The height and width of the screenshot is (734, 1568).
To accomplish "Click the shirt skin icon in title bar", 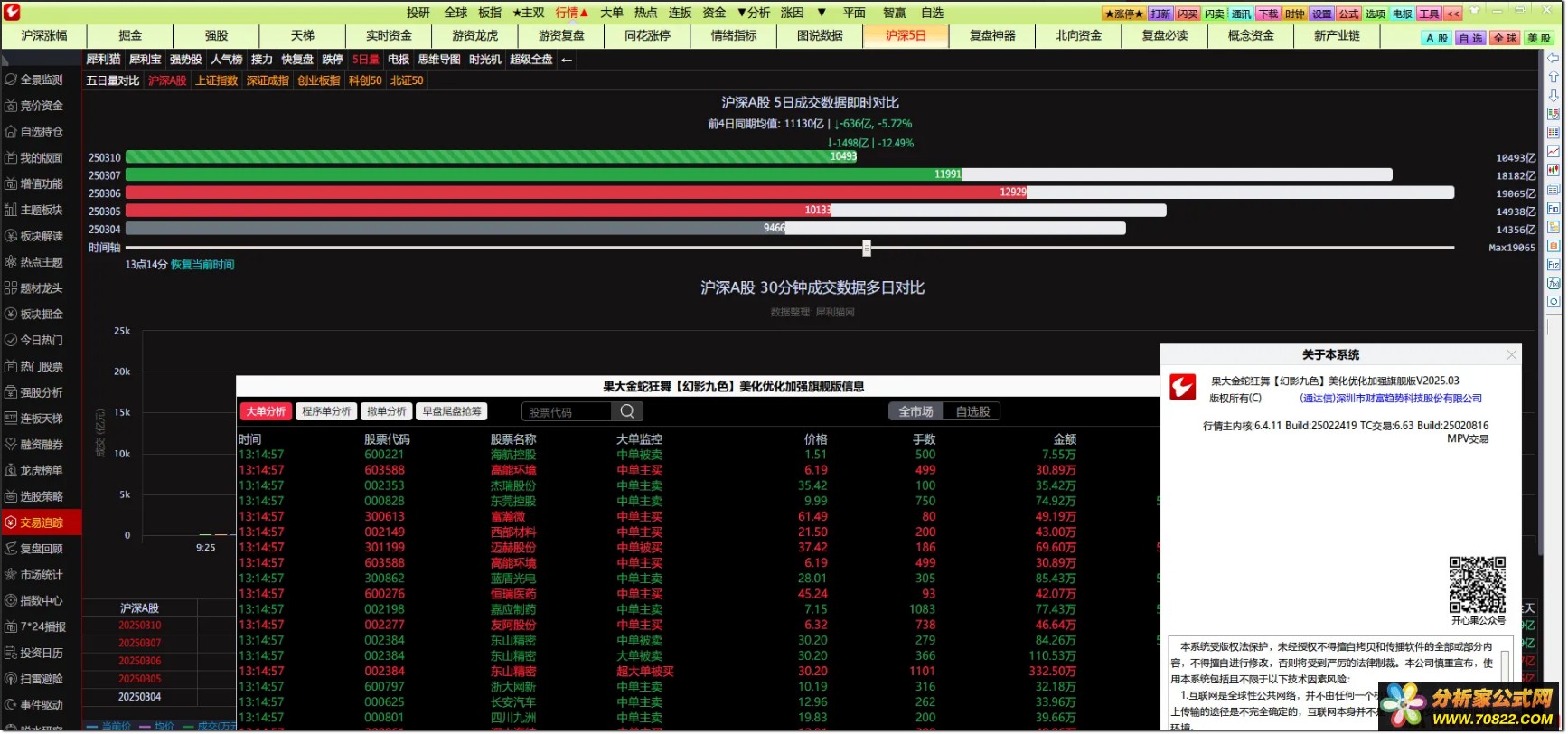I will click(x=1475, y=12).
